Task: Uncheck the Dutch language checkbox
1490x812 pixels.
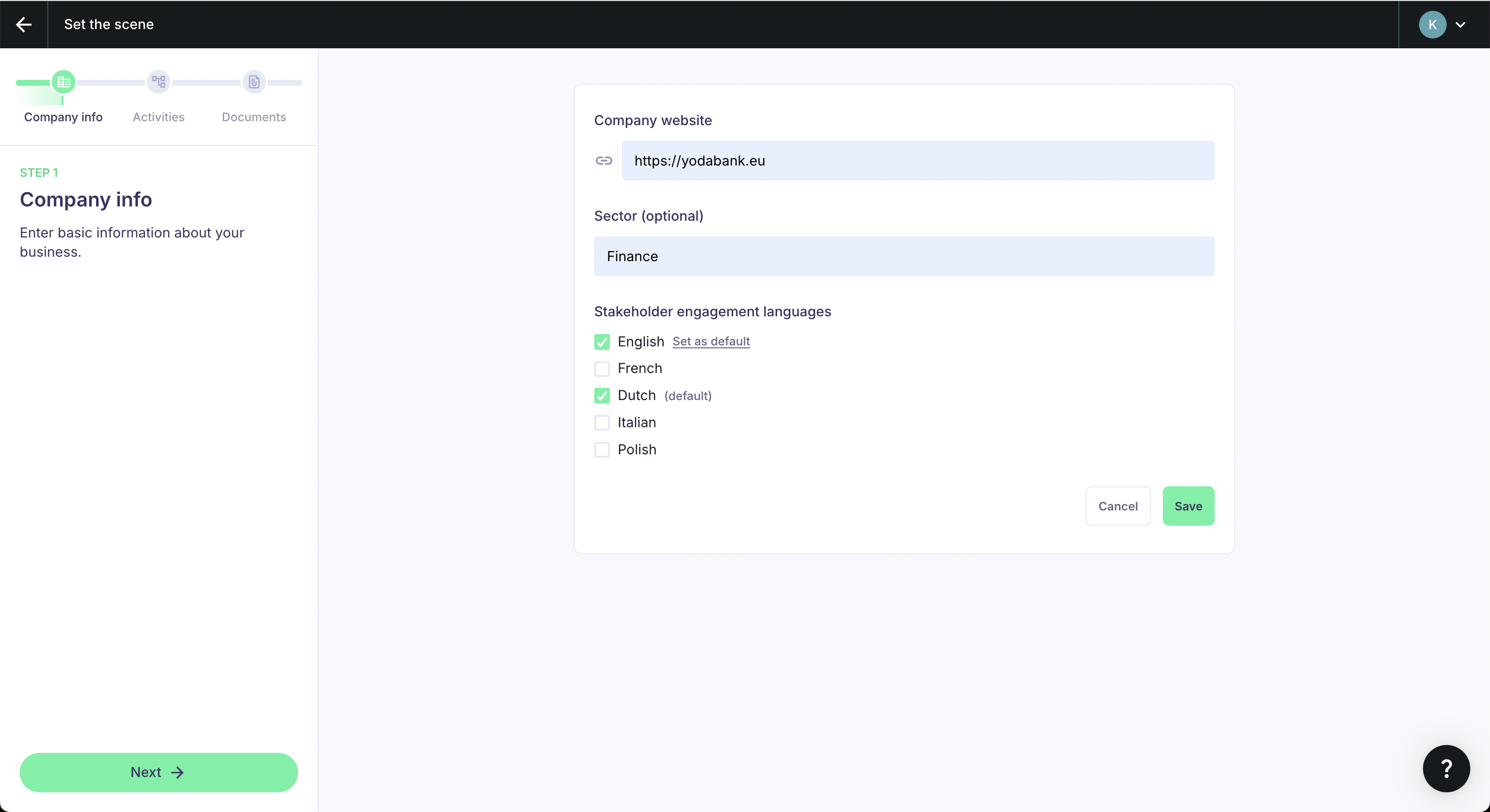Action: (x=602, y=396)
